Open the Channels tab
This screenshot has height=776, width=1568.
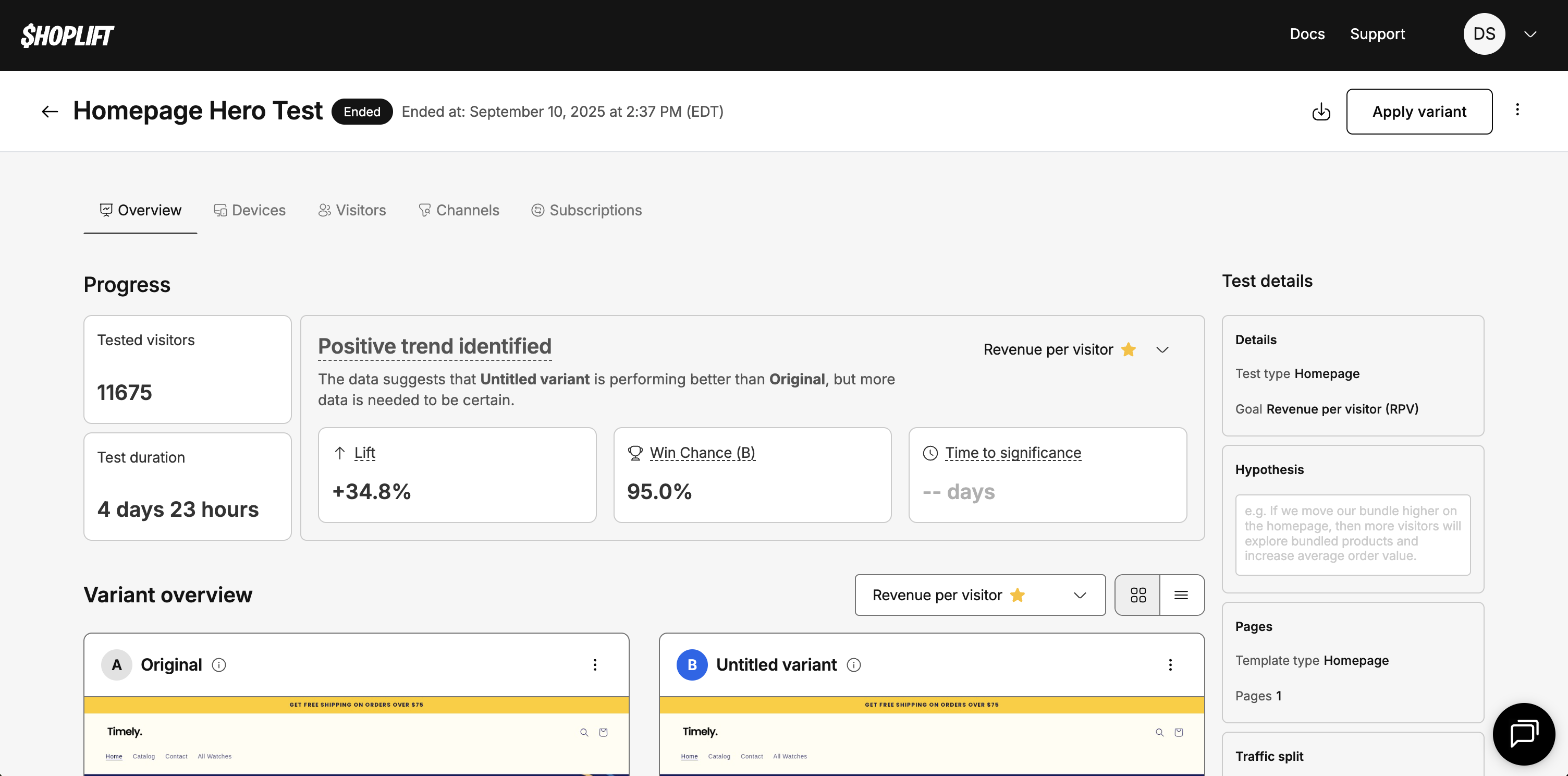coord(459,210)
